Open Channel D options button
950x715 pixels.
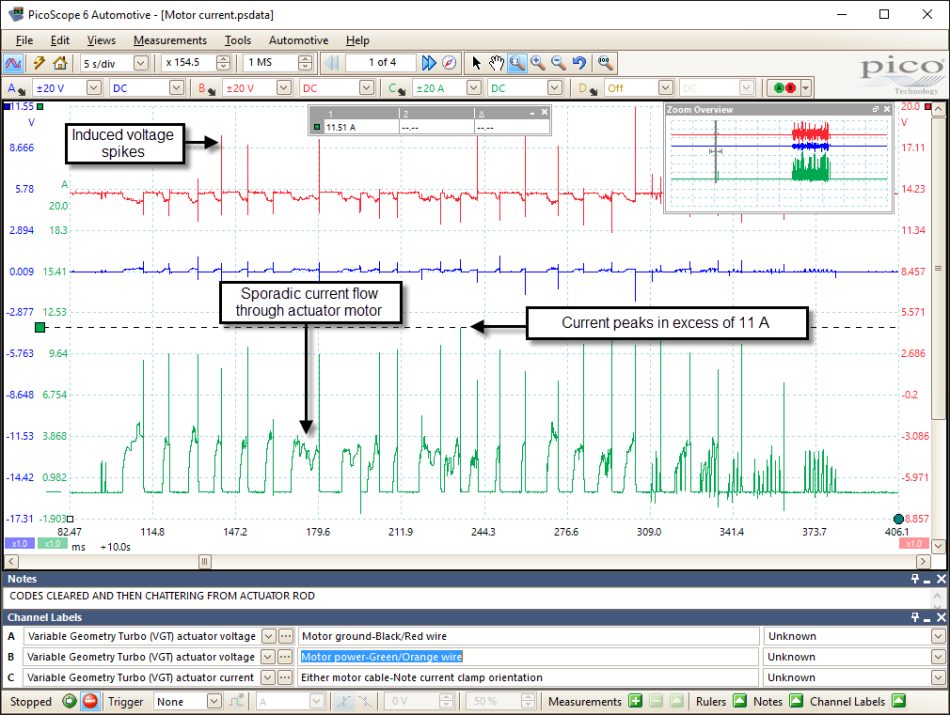point(588,88)
